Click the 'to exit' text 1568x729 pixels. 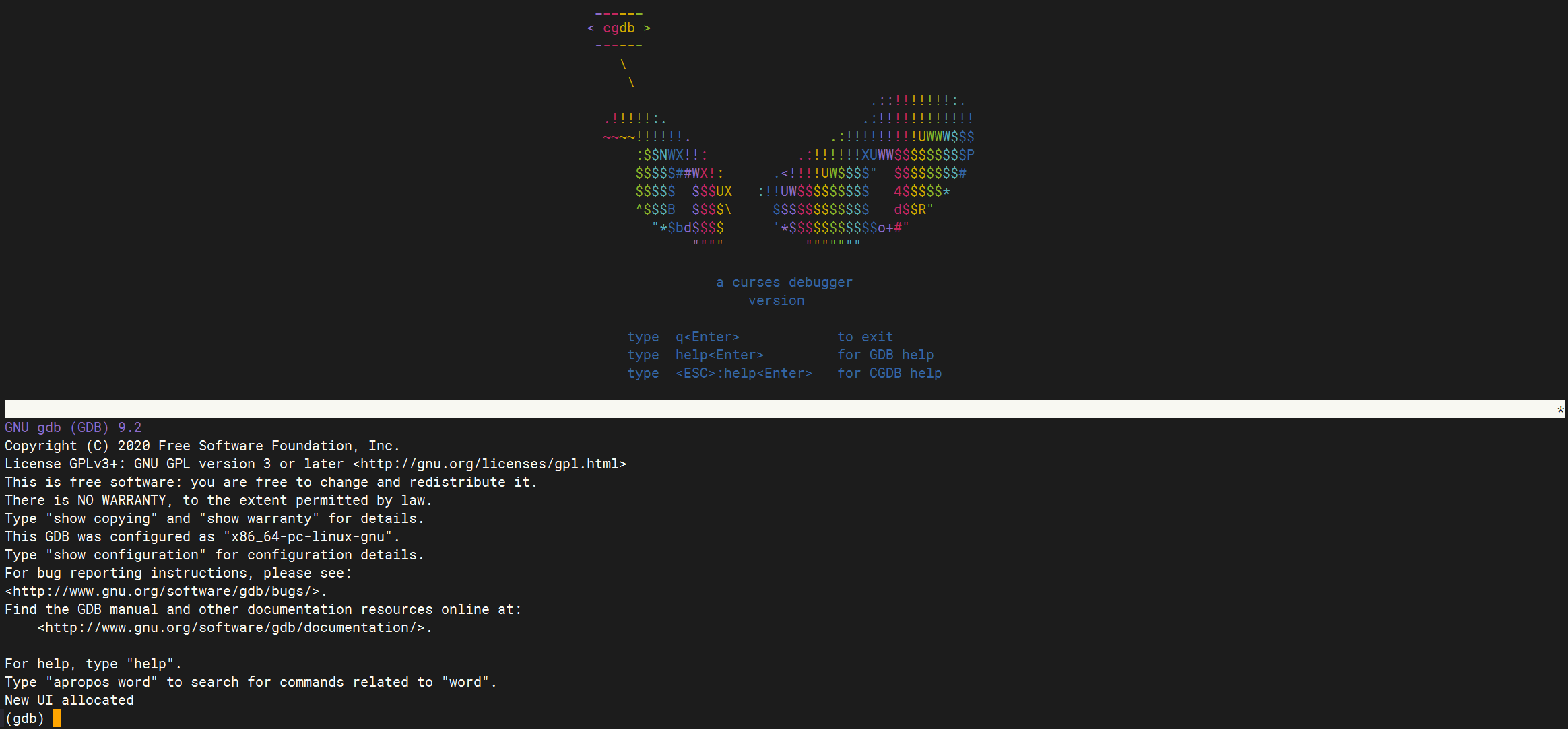(x=865, y=337)
